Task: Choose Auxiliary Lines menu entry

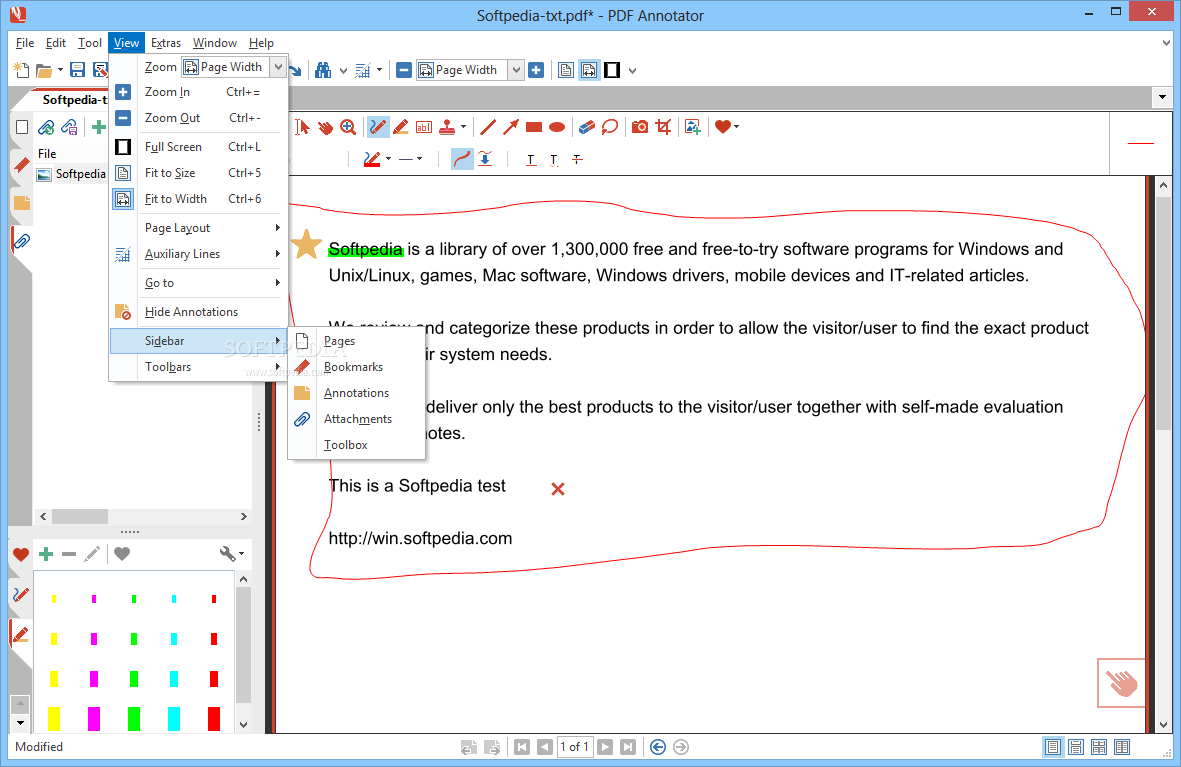Action: [199, 254]
